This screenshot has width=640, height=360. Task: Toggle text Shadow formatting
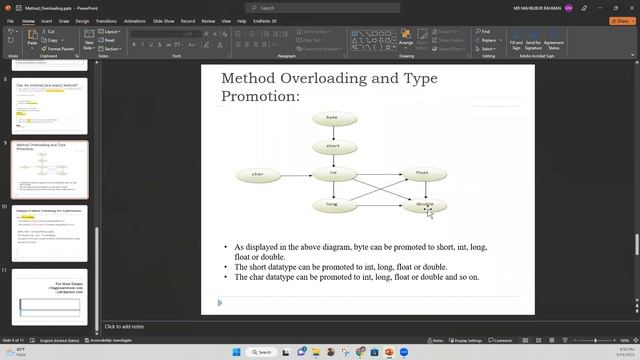coord(160,45)
